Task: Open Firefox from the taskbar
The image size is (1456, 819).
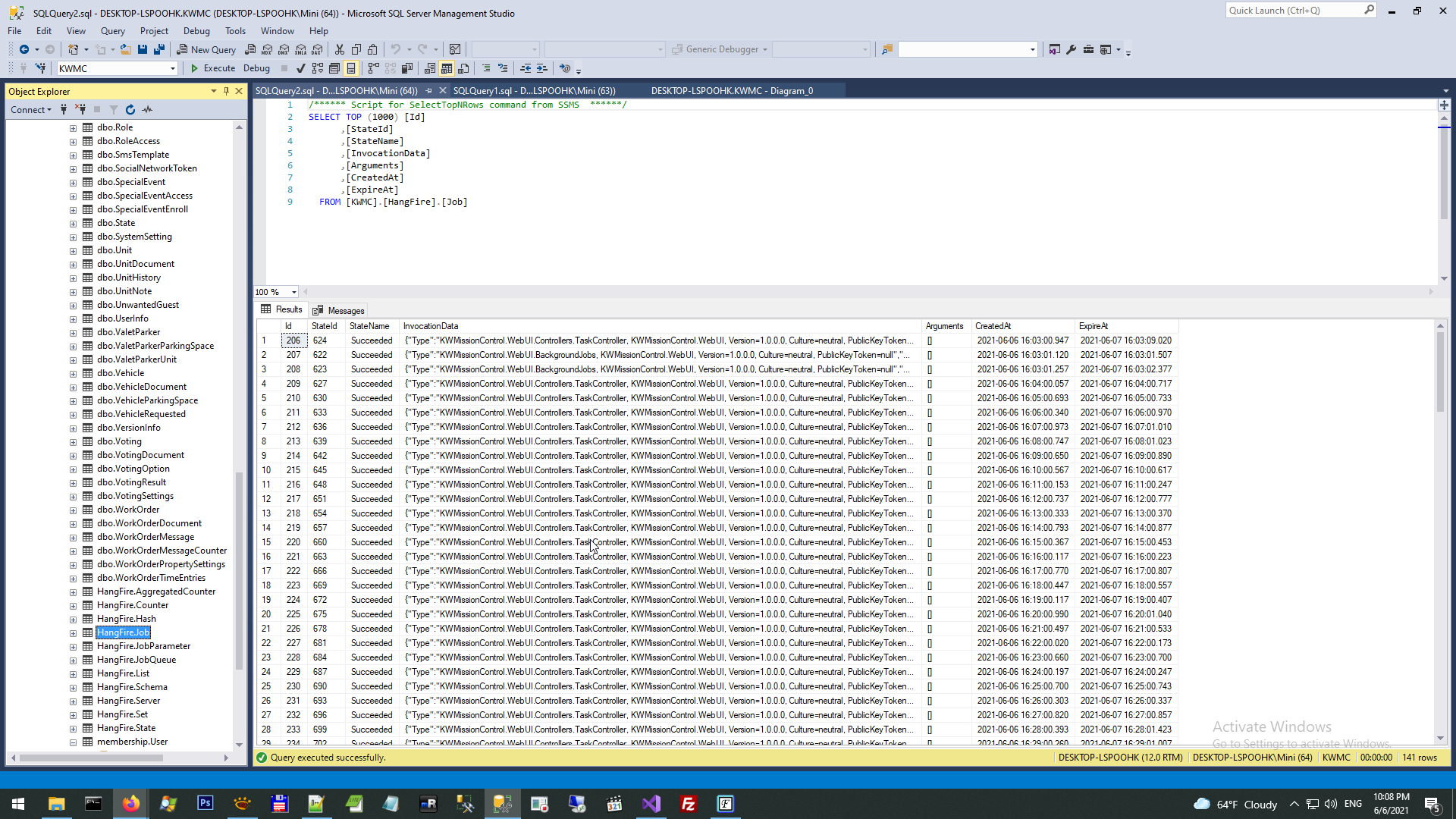Action: pyautogui.click(x=130, y=804)
